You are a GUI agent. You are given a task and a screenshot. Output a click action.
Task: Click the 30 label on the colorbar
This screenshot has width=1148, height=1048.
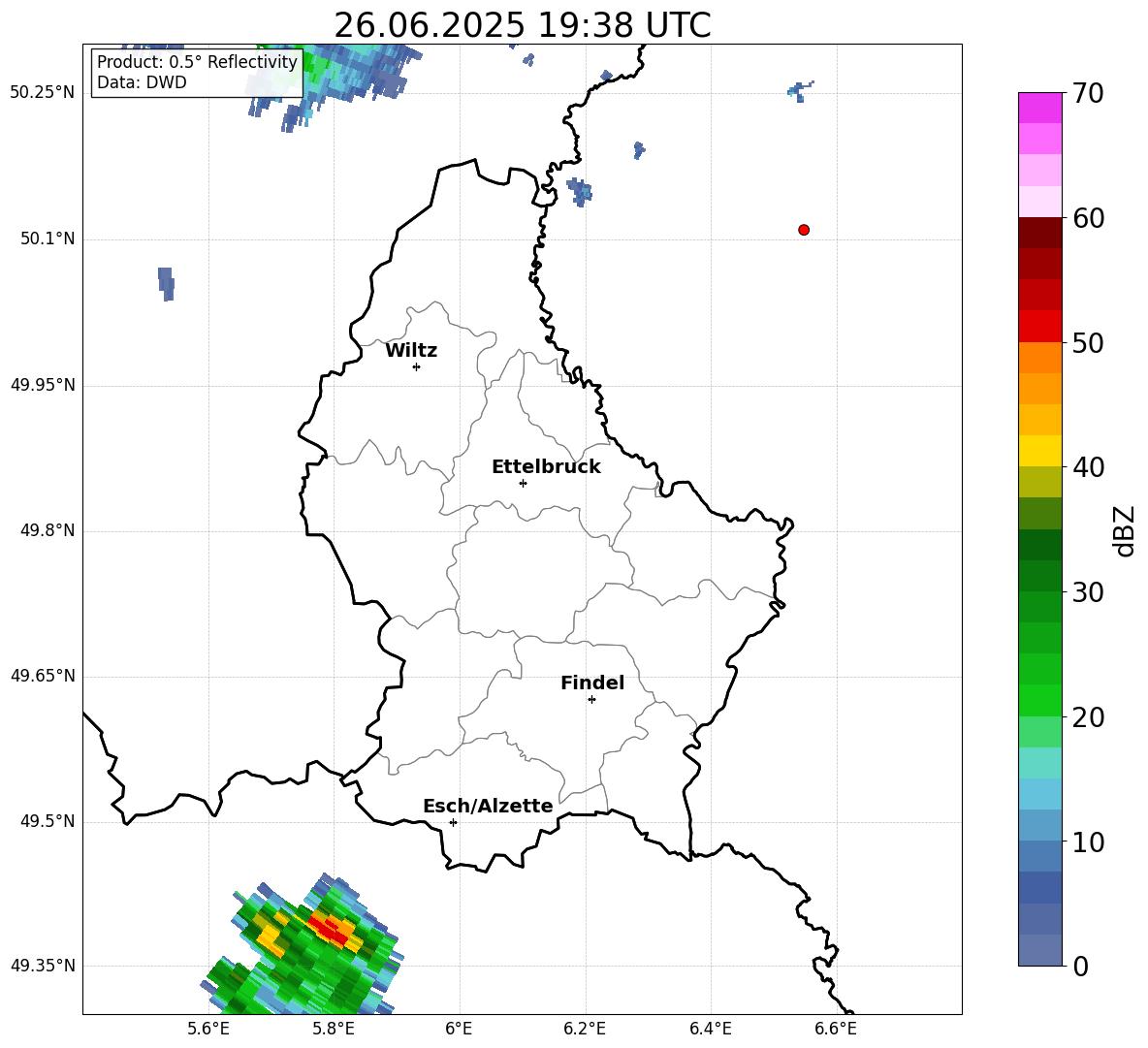click(1088, 591)
